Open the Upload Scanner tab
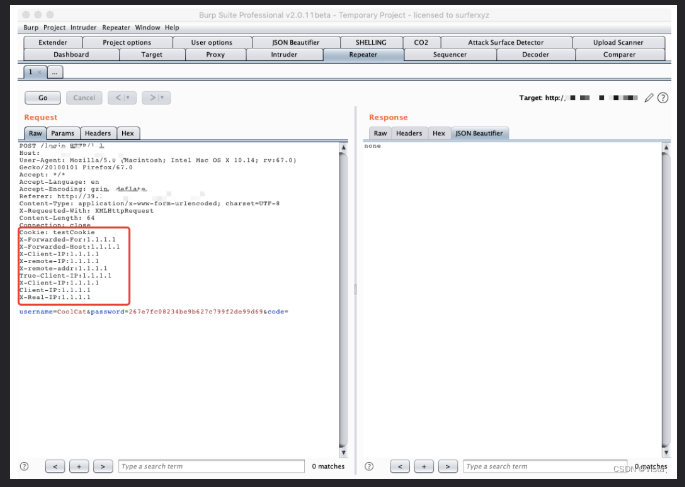The image size is (685, 487). 618,42
